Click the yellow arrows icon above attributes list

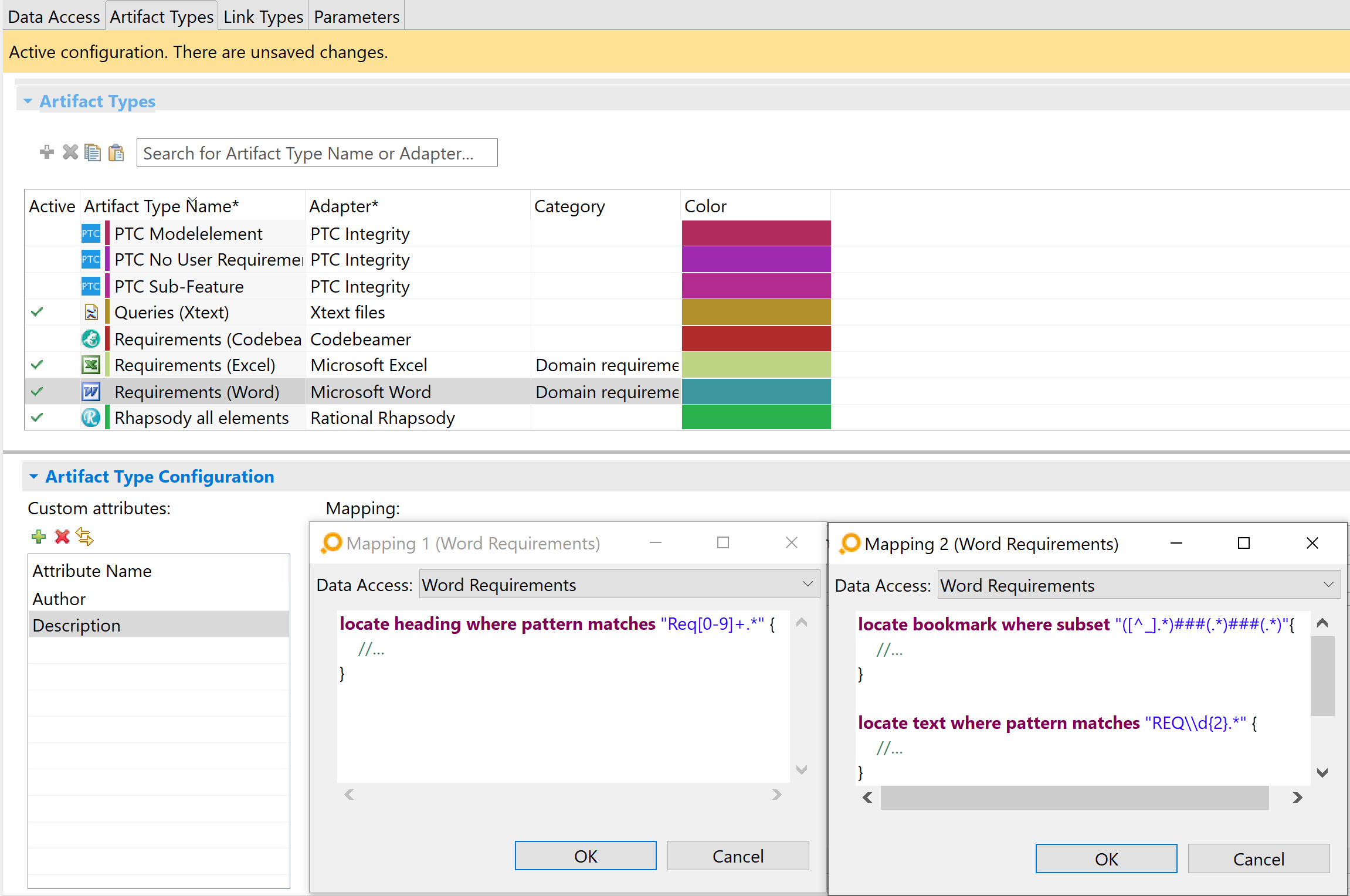click(85, 537)
